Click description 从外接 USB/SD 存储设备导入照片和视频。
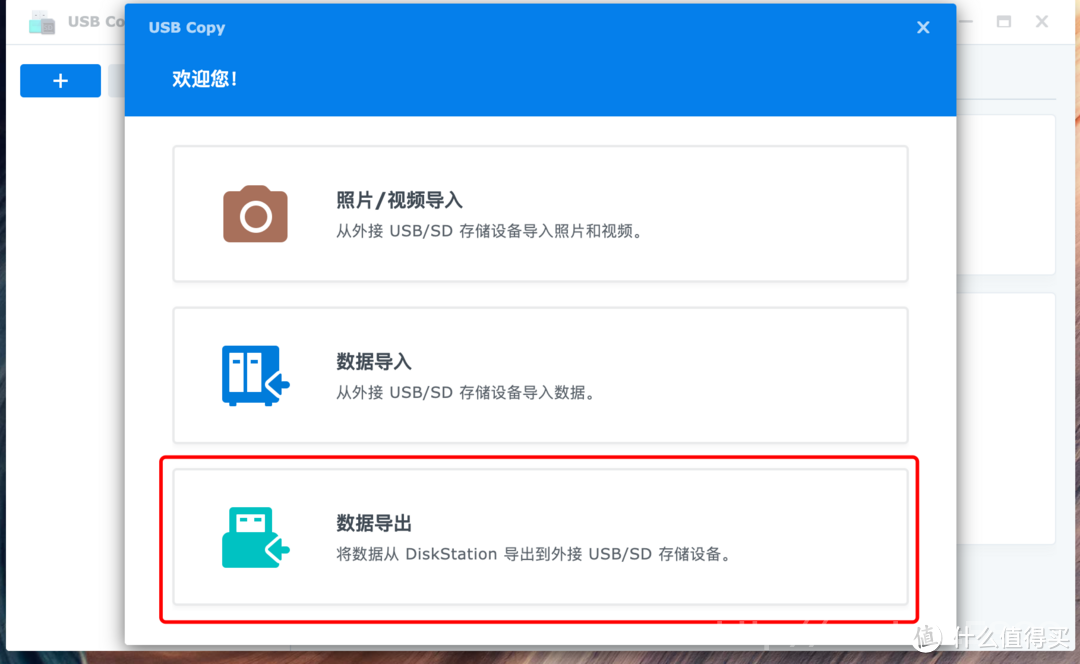This screenshot has height=664, width=1080. coord(490,231)
